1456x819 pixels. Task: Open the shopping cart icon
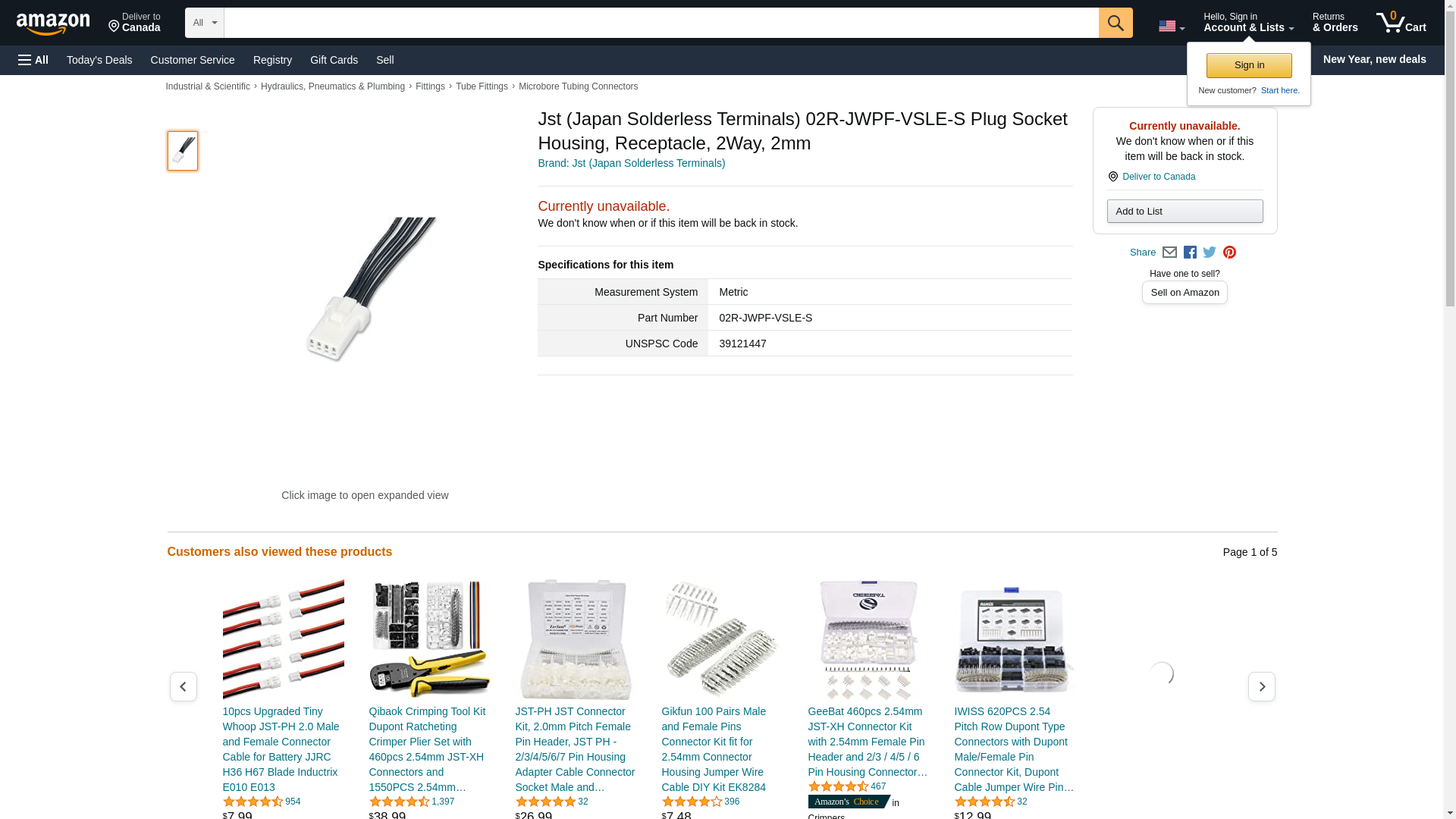pyautogui.click(x=1401, y=23)
